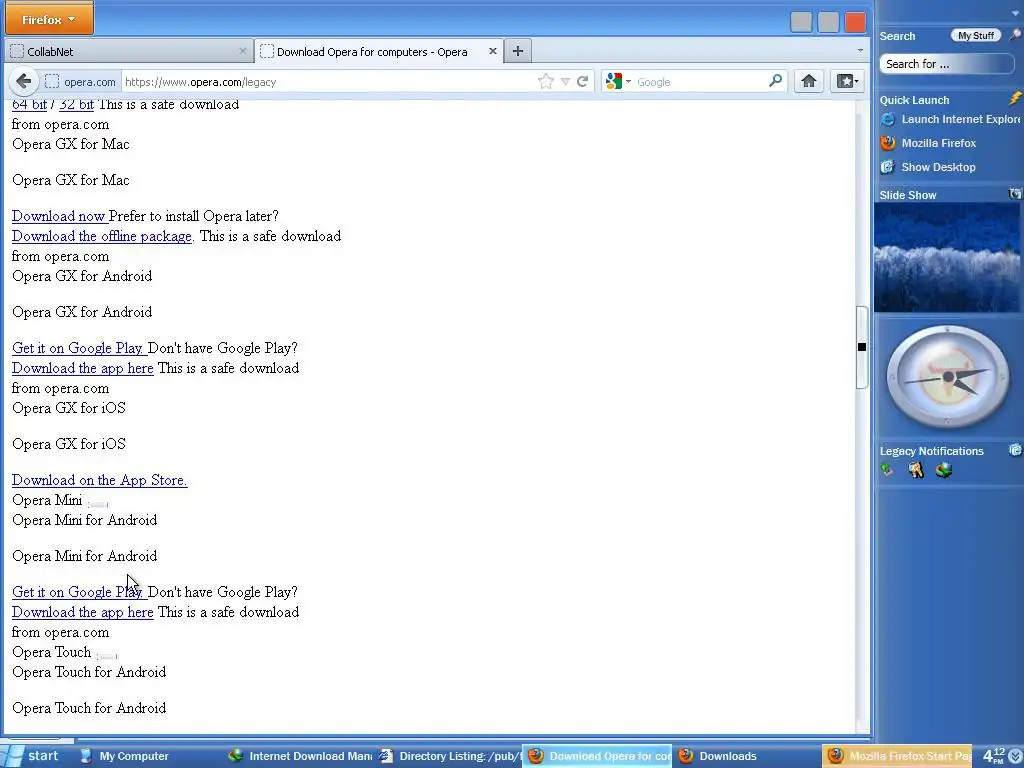Click the opera.com site identity box
This screenshot has height=768, width=1024.
pyautogui.click(x=81, y=82)
